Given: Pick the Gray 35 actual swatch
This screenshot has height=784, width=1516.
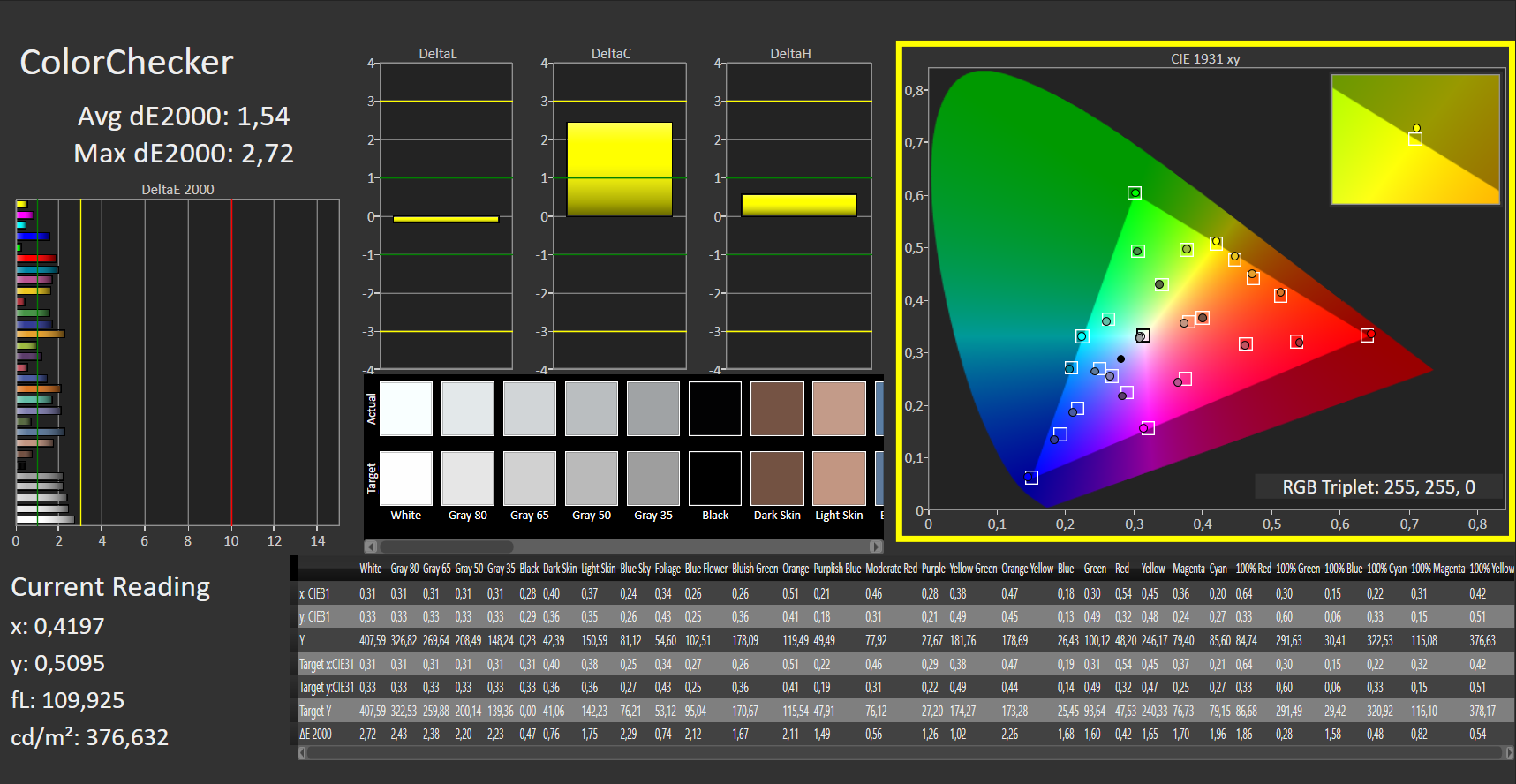Looking at the screenshot, I should point(653,409).
